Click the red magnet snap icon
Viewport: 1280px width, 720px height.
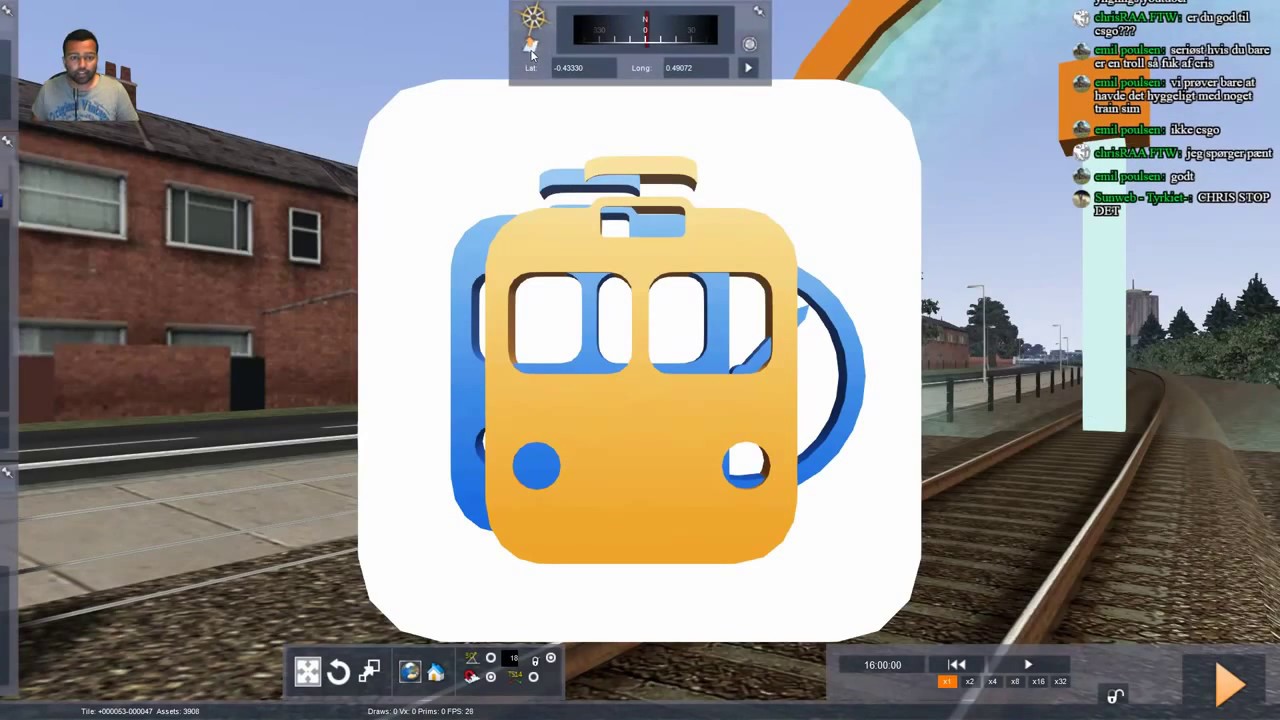tap(472, 677)
